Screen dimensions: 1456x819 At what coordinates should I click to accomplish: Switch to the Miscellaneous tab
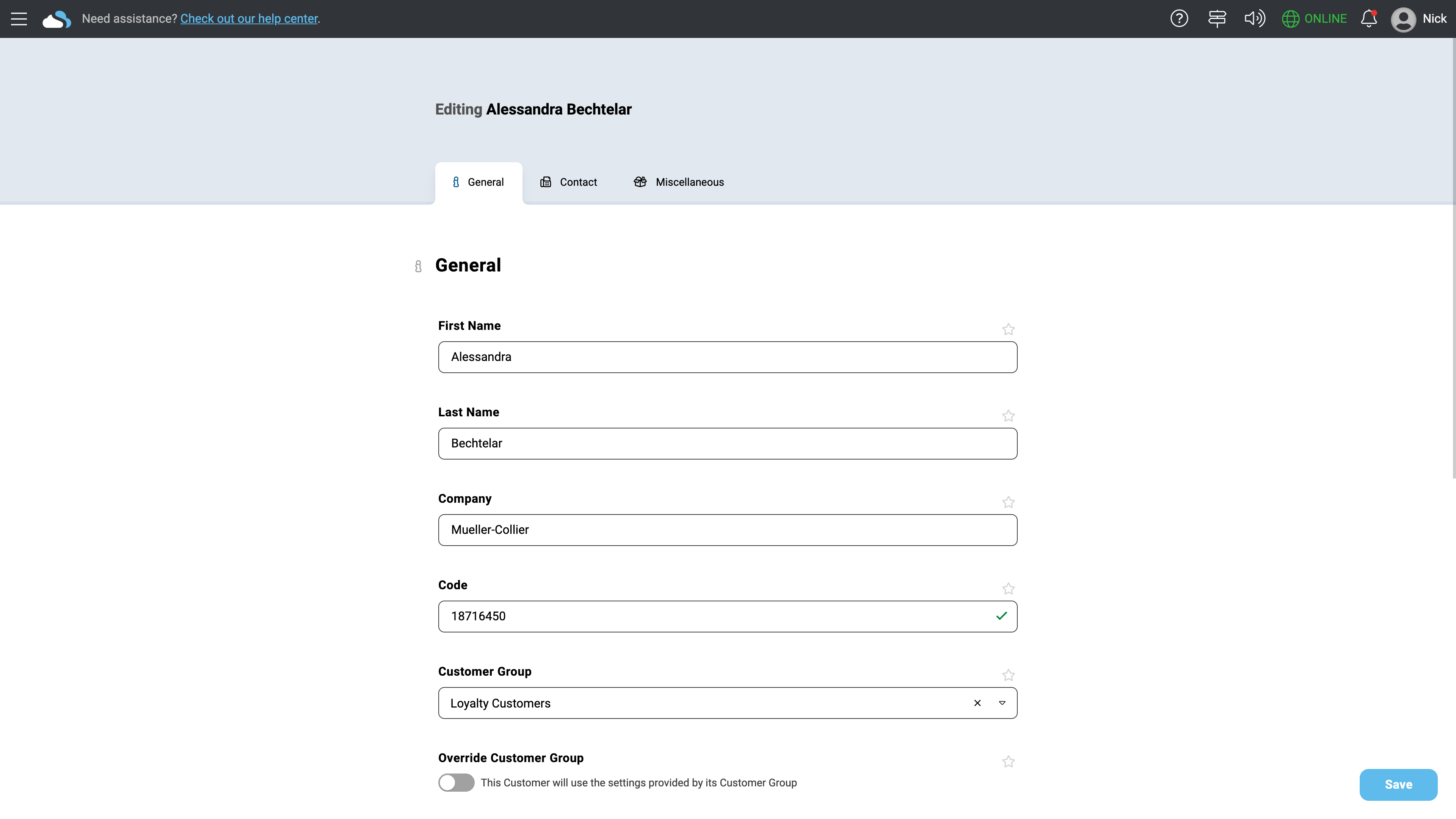(679, 182)
